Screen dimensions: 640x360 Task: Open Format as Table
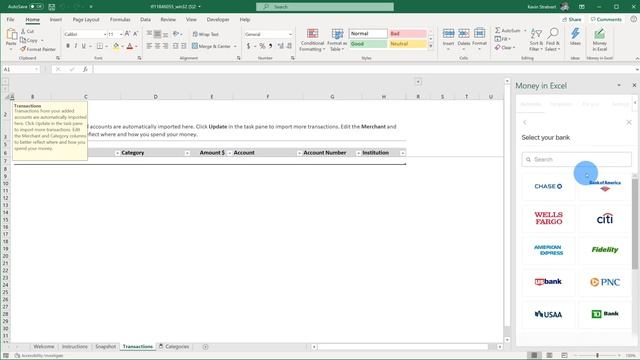(337, 40)
